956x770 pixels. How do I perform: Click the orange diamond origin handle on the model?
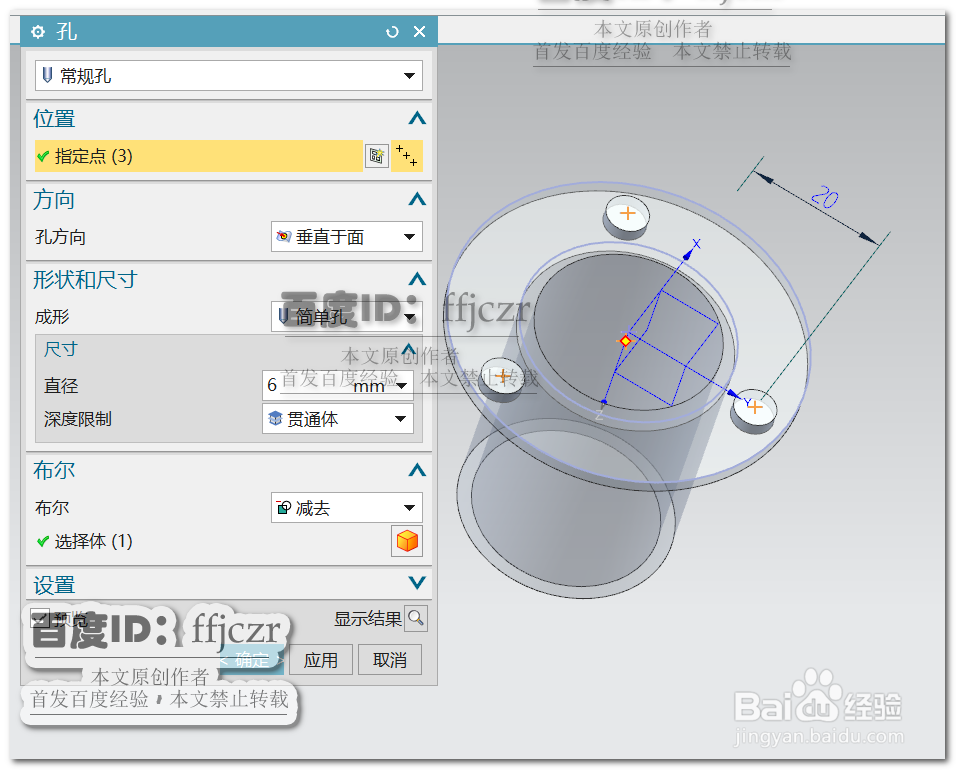[x=625, y=341]
